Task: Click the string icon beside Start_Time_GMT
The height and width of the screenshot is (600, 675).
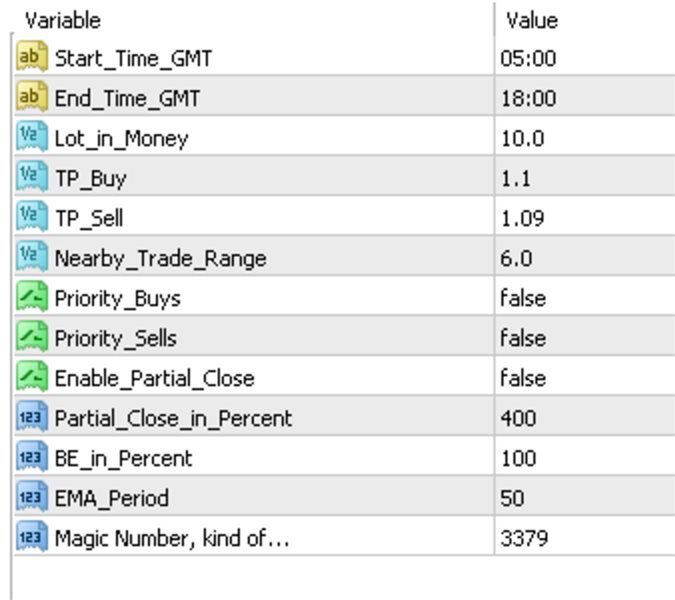Action: click(x=32, y=56)
